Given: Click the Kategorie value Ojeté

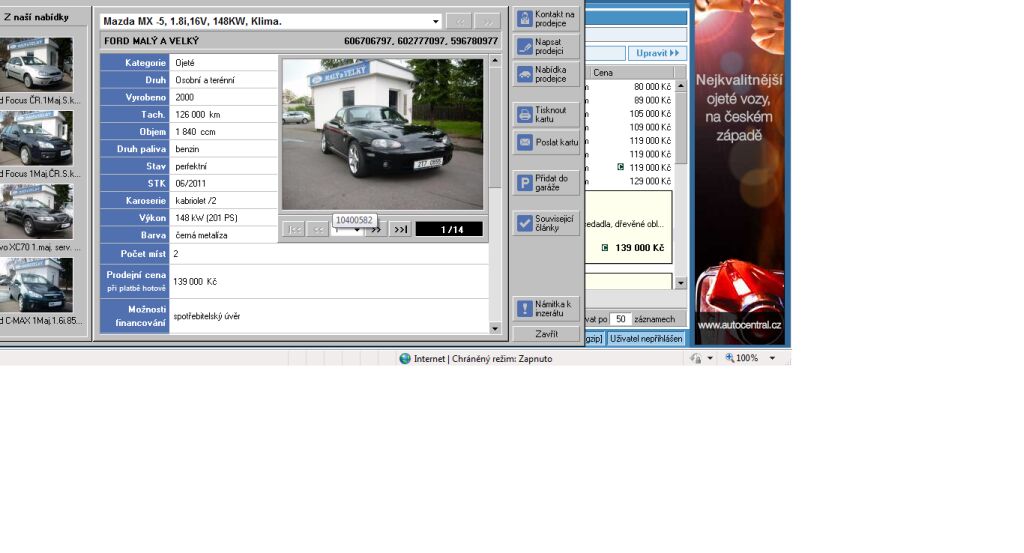Looking at the screenshot, I should click(x=185, y=63).
